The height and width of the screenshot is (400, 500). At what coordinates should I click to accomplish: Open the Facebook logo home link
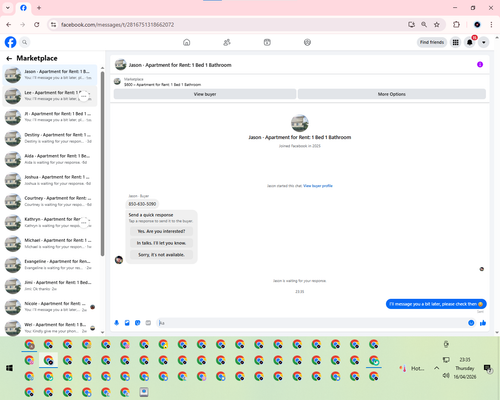pos(10,42)
